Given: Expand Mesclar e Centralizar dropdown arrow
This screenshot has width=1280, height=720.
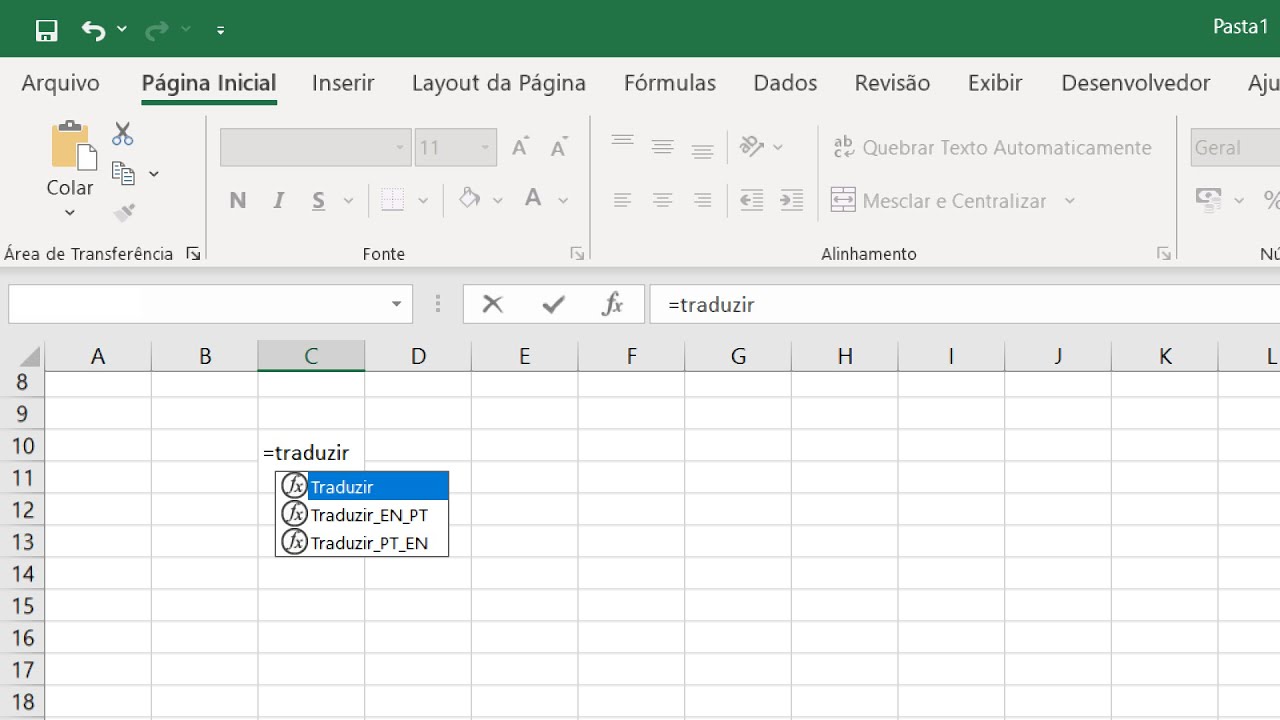Looking at the screenshot, I should (1069, 201).
